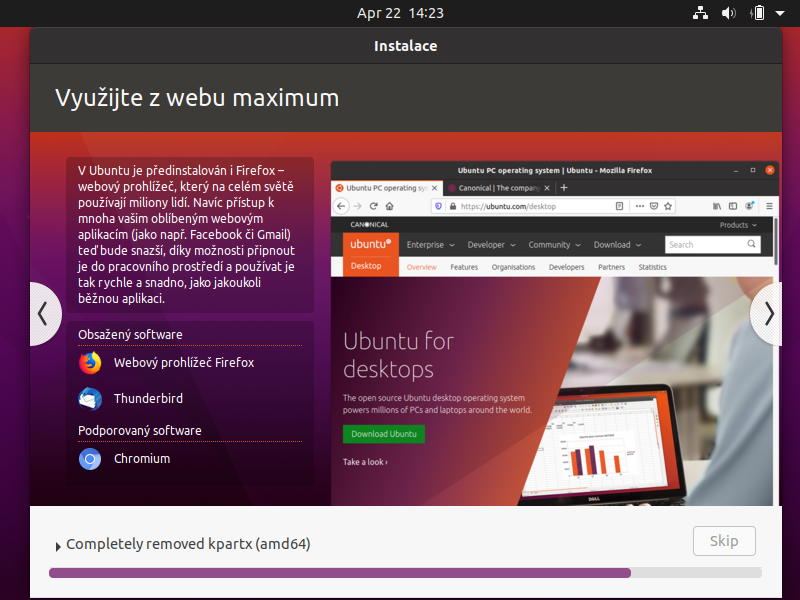Click the Firefox forward arrow button
Image resolution: width=800 pixels, height=600 pixels.
click(x=358, y=206)
